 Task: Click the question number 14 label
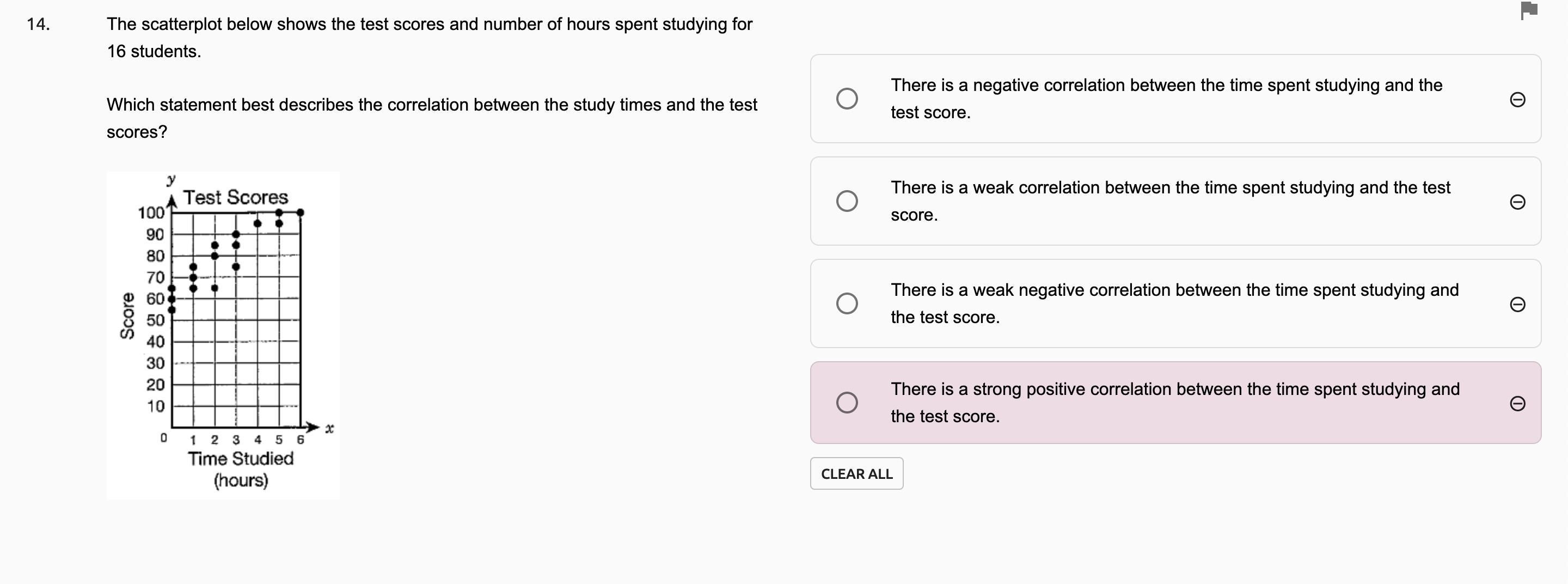point(38,25)
